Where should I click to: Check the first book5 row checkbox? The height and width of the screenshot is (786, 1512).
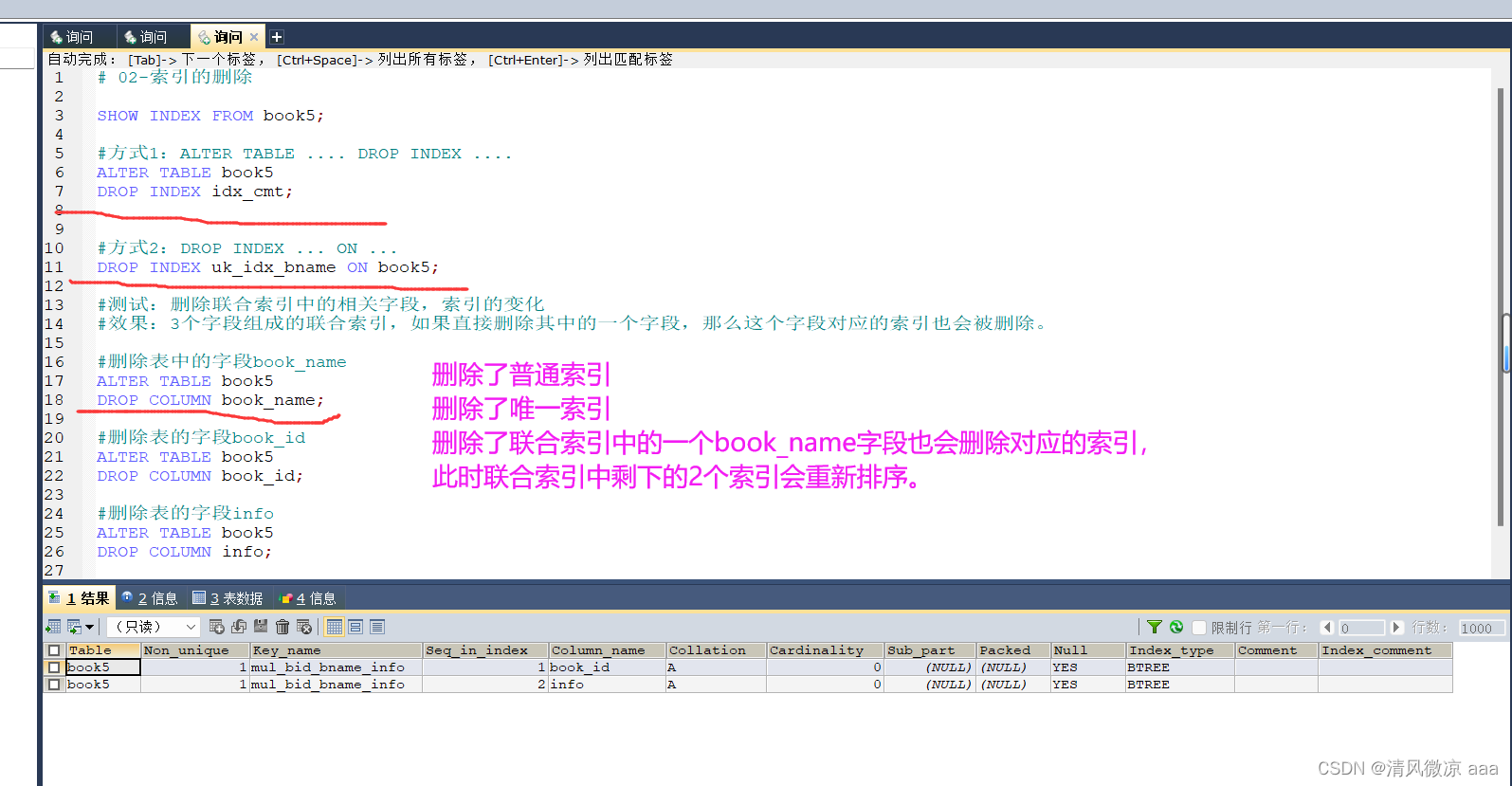(x=54, y=667)
